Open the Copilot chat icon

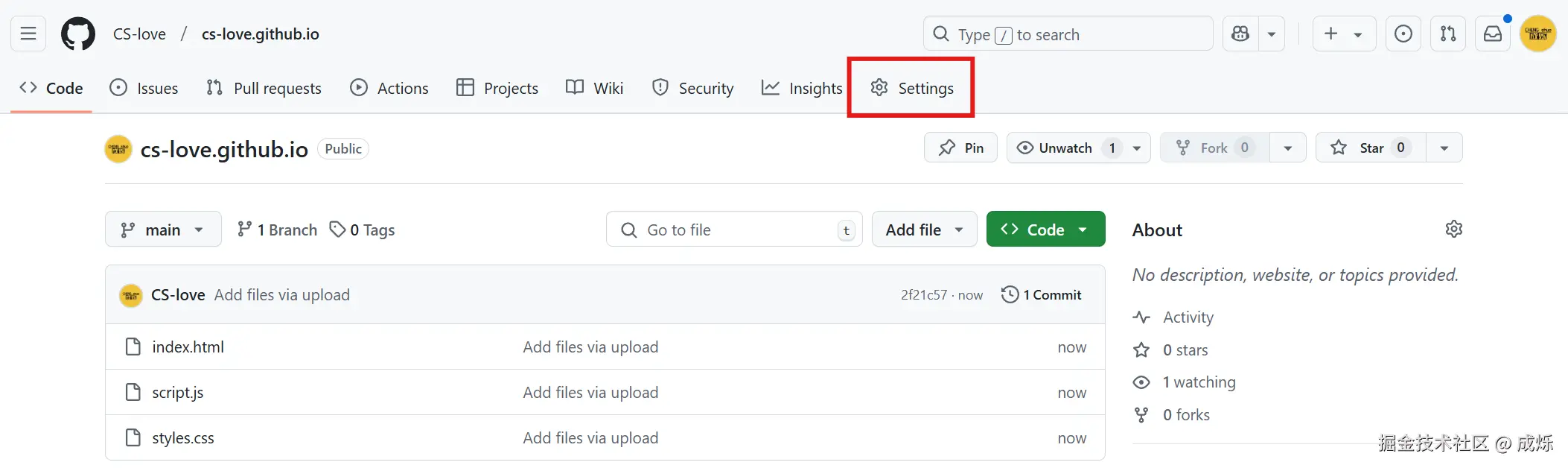click(1240, 34)
